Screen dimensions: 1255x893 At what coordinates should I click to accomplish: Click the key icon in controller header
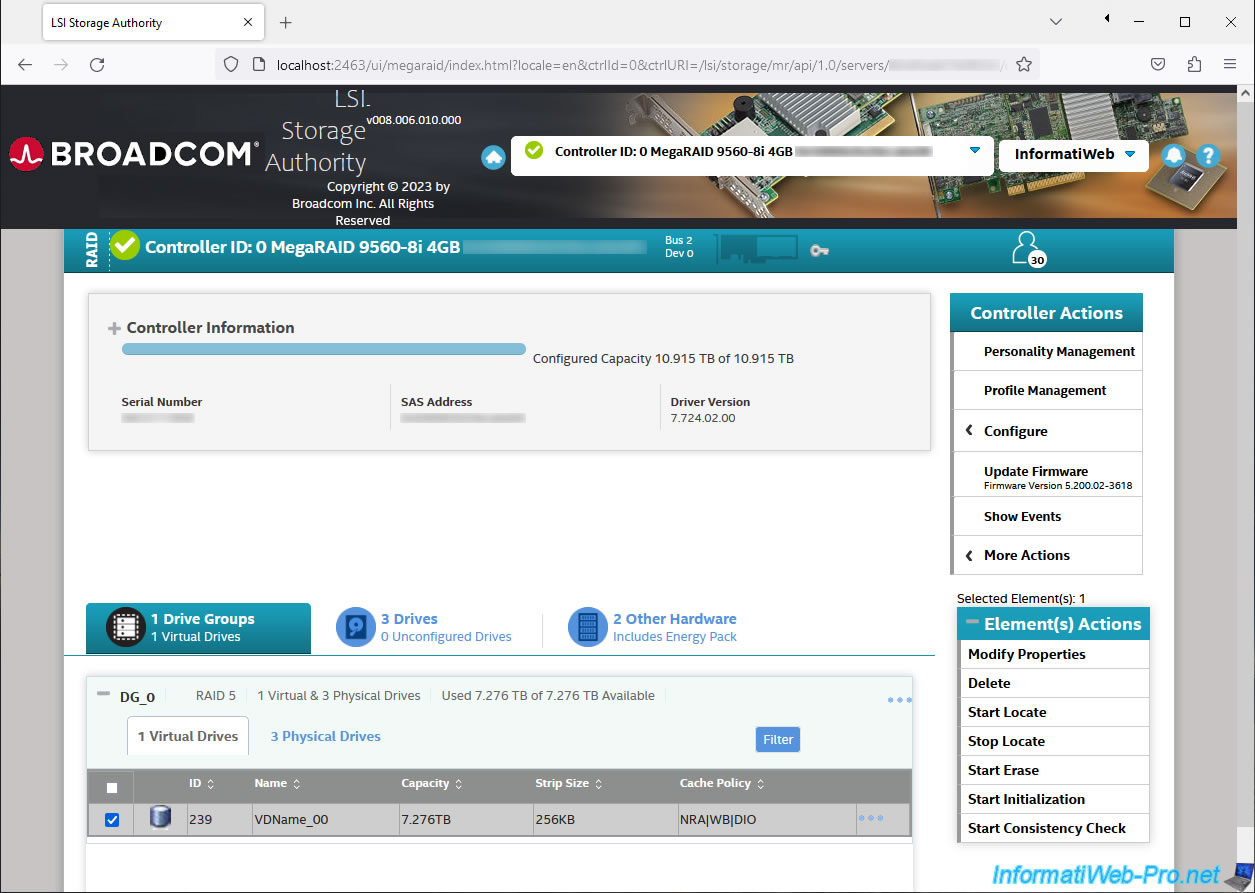[x=820, y=250]
